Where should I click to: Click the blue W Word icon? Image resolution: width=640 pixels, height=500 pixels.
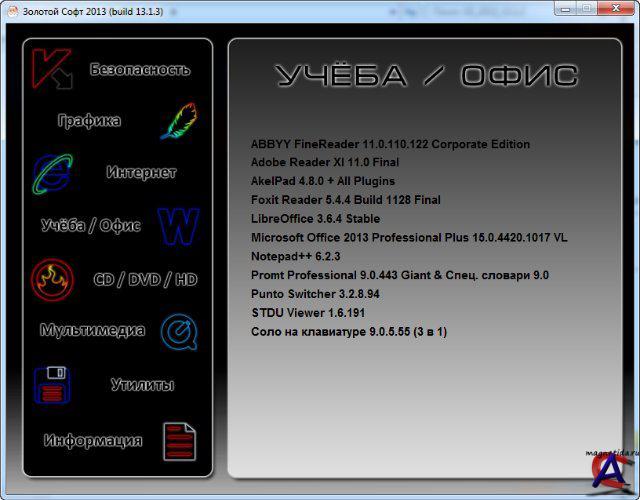178,226
